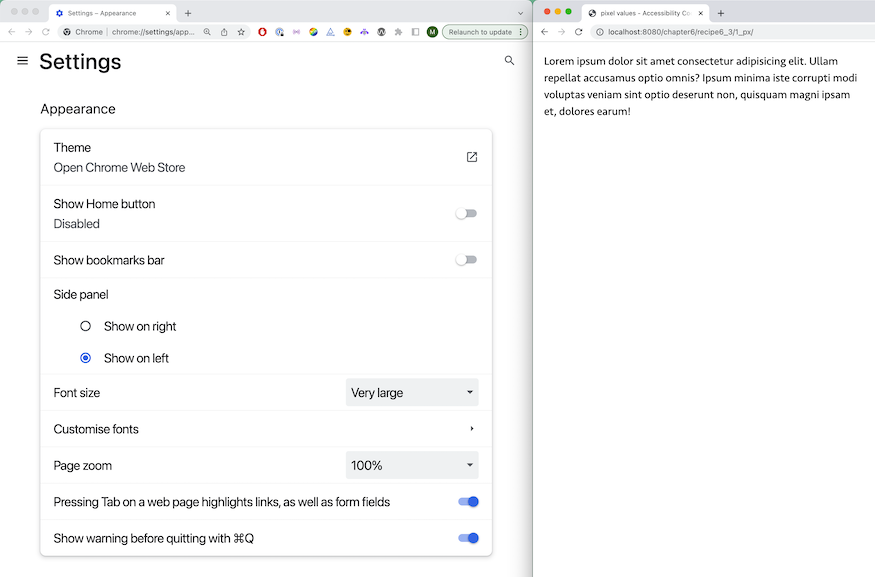Open the Chrome three-dot menu
This screenshot has height=577, width=875.
coord(521,32)
